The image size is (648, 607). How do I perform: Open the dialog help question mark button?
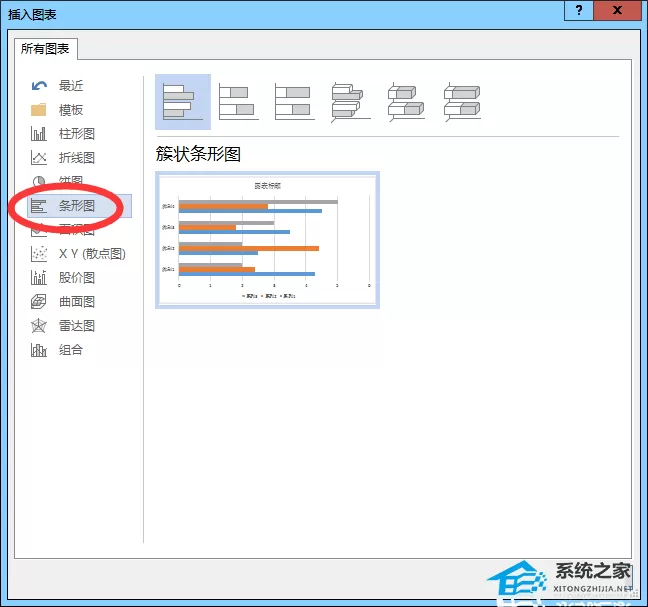tap(579, 10)
